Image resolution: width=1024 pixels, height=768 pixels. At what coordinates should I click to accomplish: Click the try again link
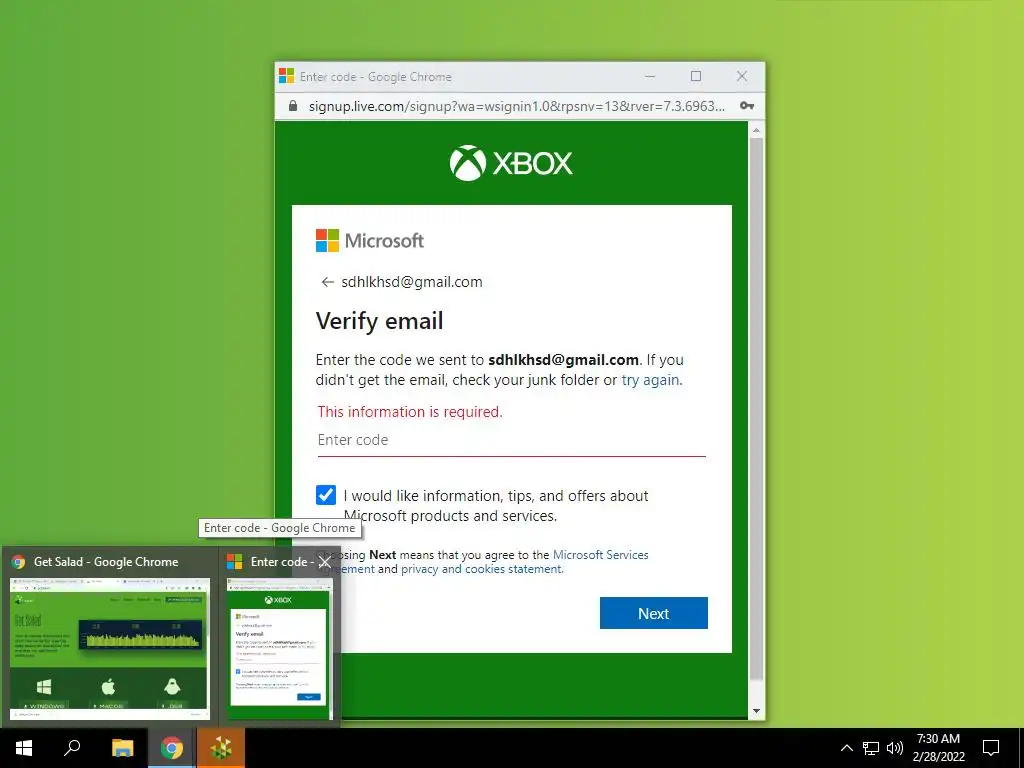coord(650,380)
